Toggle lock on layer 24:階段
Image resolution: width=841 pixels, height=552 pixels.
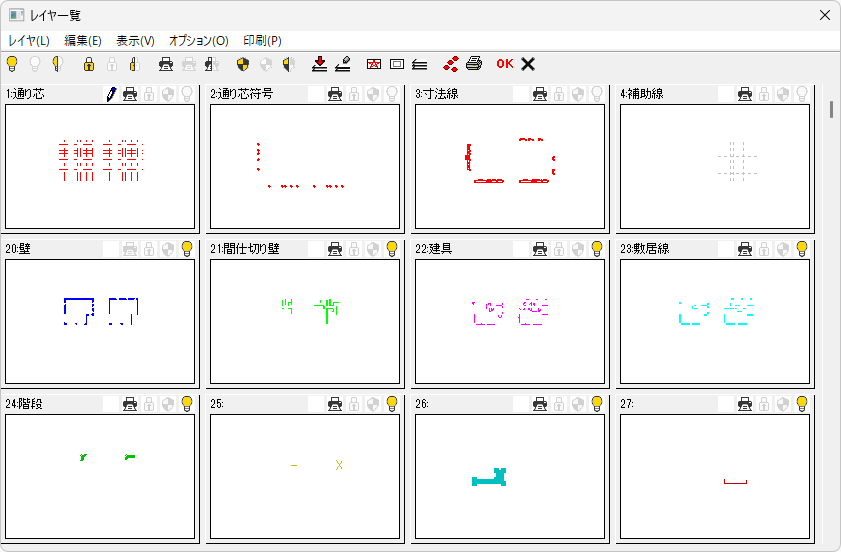pyautogui.click(x=149, y=404)
